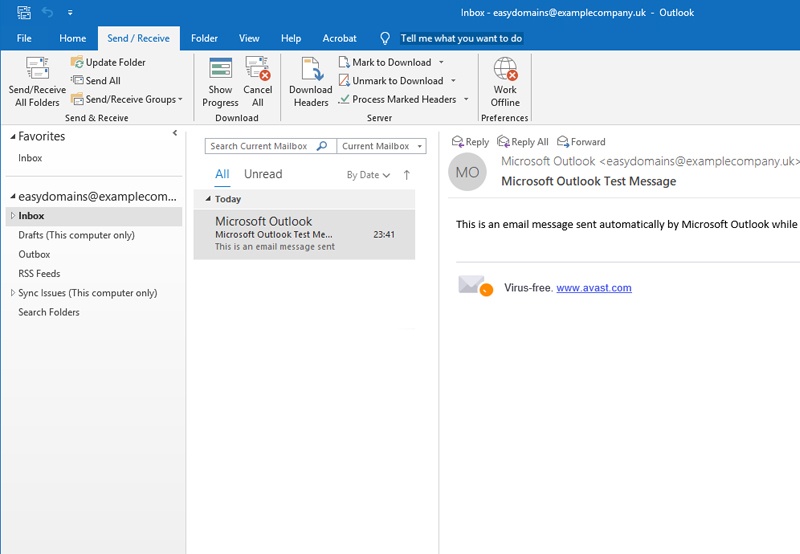Viewport: 800px width, 554px height.
Task: Open Send/Receive Groups dropdown
Action: (127, 99)
